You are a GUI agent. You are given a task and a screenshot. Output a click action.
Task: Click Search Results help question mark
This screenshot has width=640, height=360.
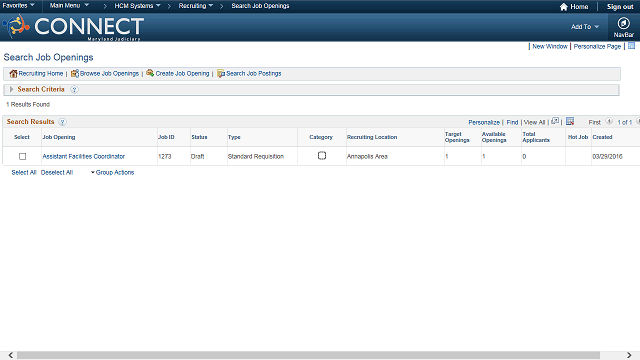point(62,122)
